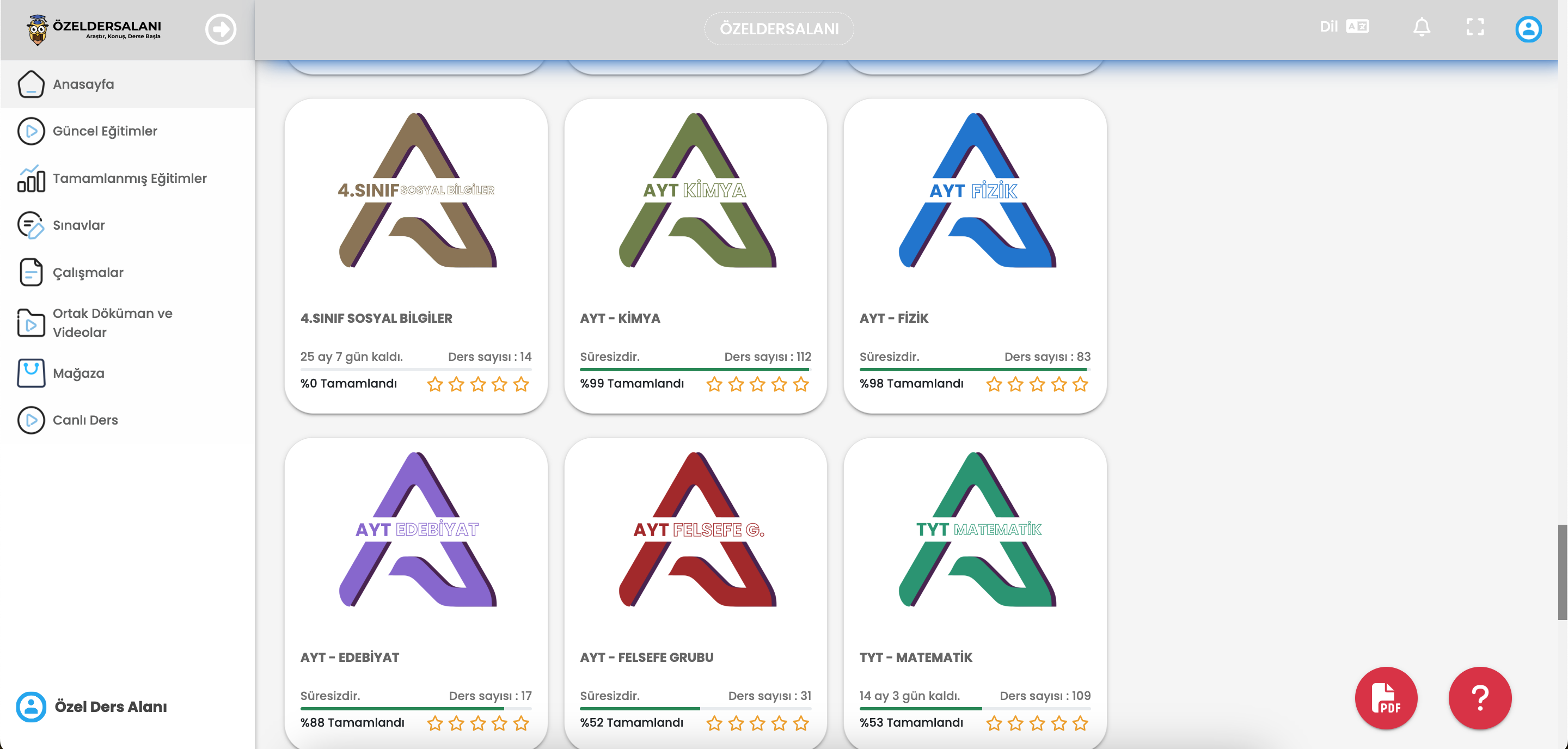Viewport: 1568px width, 749px height.
Task: Open the user profile avatar menu
Action: pos(1528,29)
